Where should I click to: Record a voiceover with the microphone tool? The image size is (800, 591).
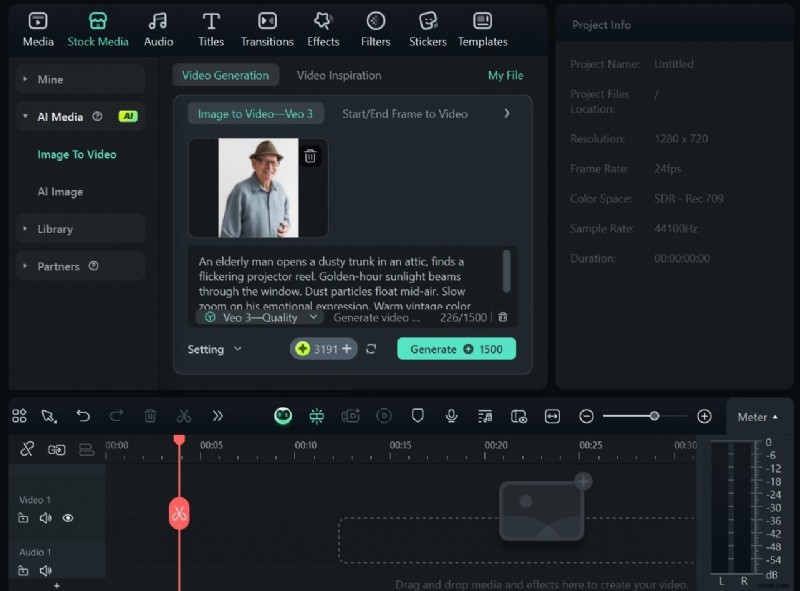[451, 416]
